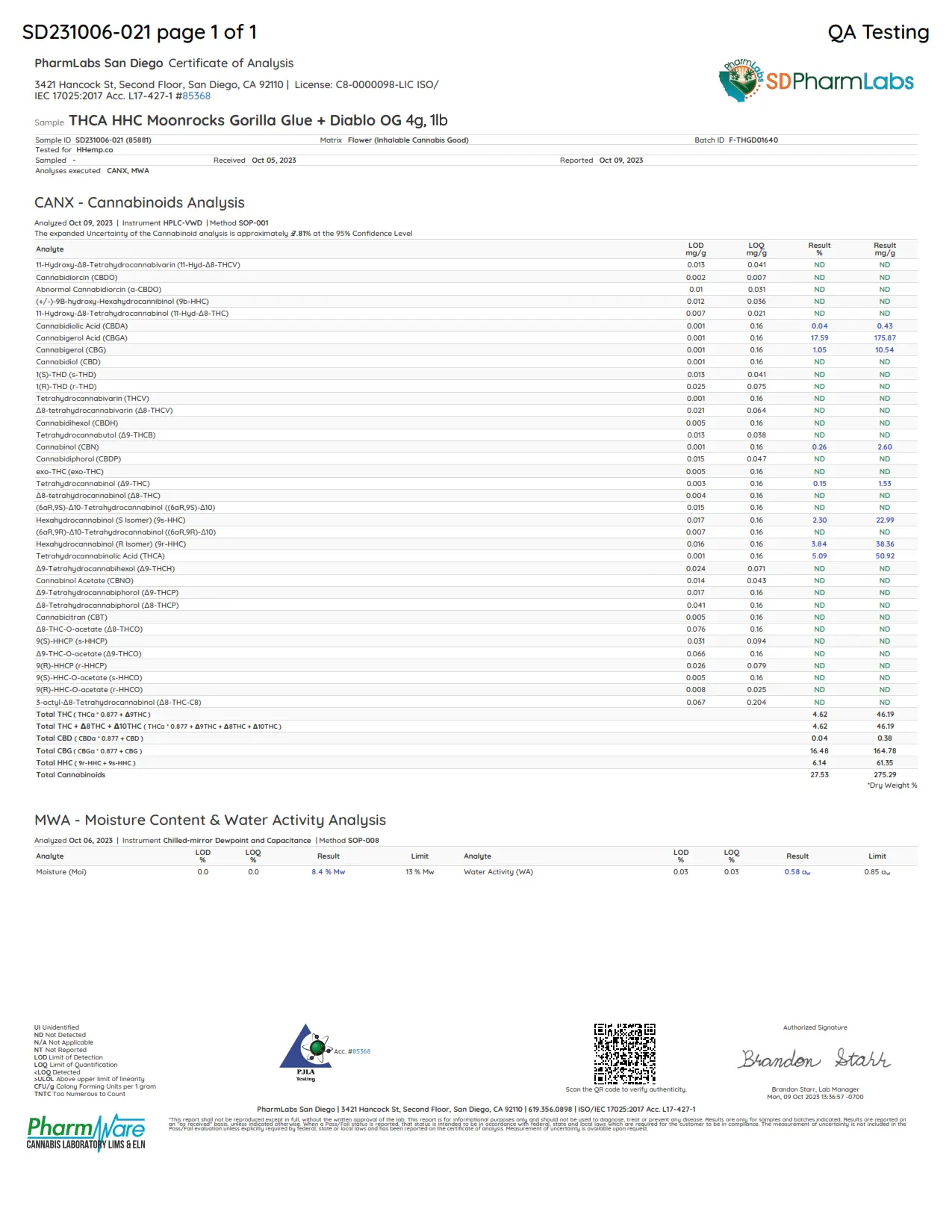Click the PJLA Testing accreditation logo
The width and height of the screenshot is (952, 1232).
(x=305, y=1053)
